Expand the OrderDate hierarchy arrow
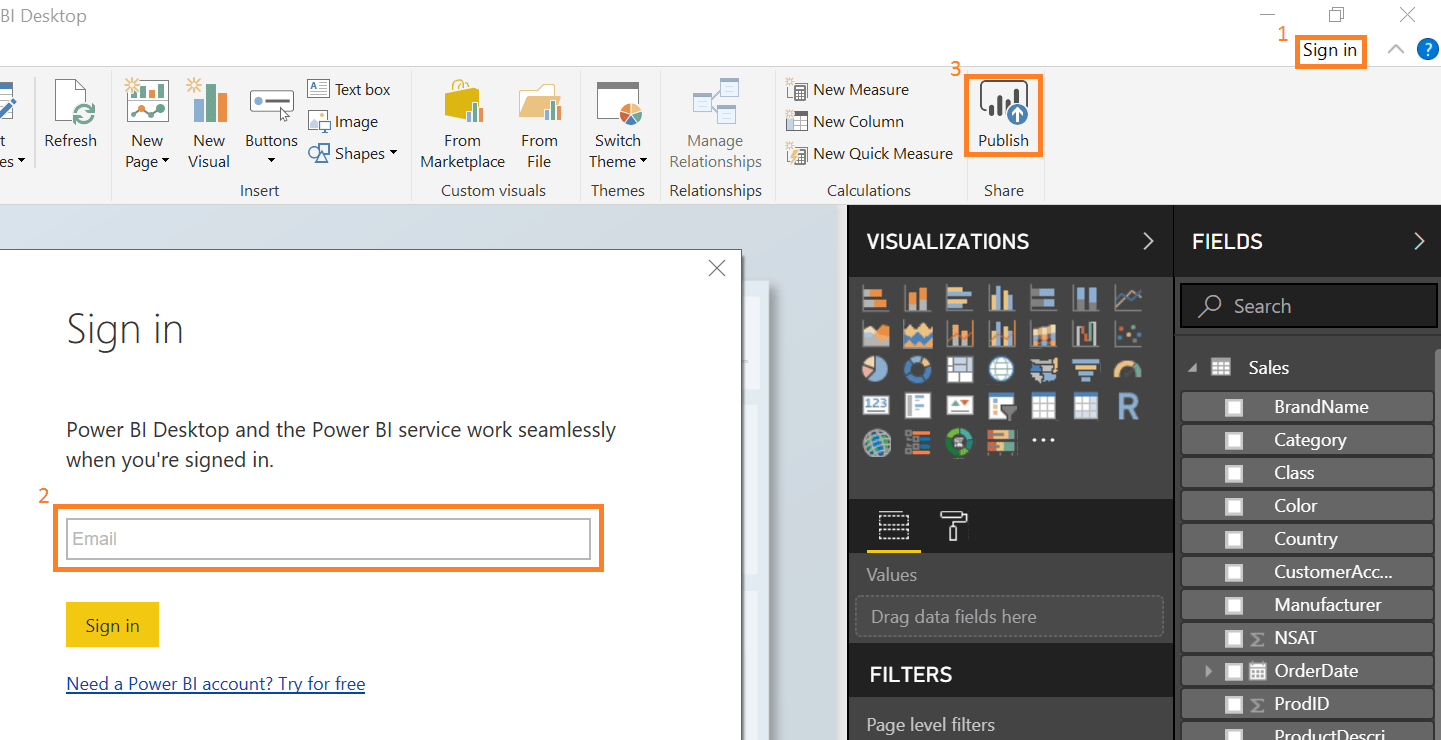Screen dimensions: 1441x740 (x=1208, y=671)
